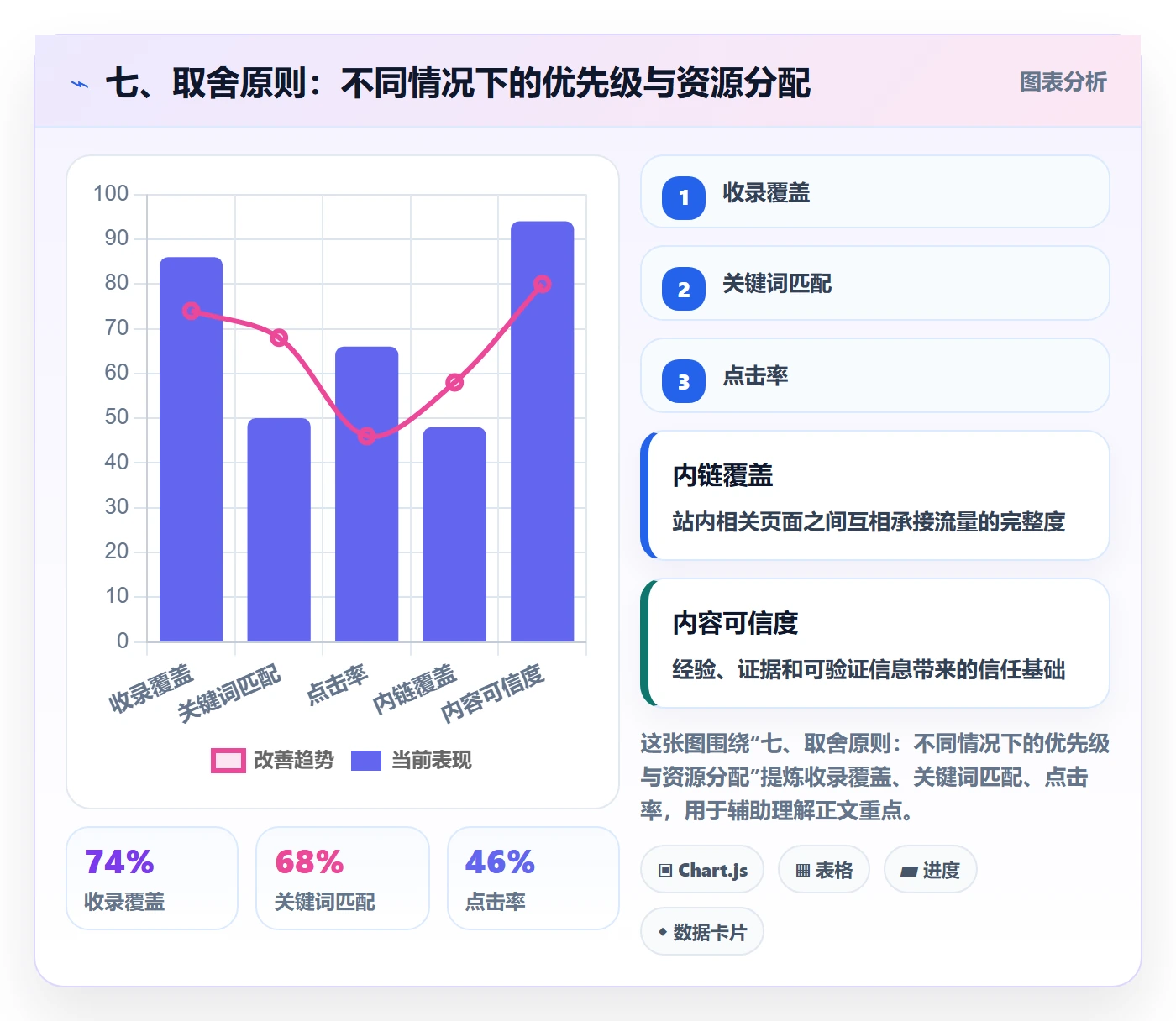Click the number 1 badge beside 收录覆盖
Image resolution: width=1176 pixels, height=1021 pixels.
[684, 197]
